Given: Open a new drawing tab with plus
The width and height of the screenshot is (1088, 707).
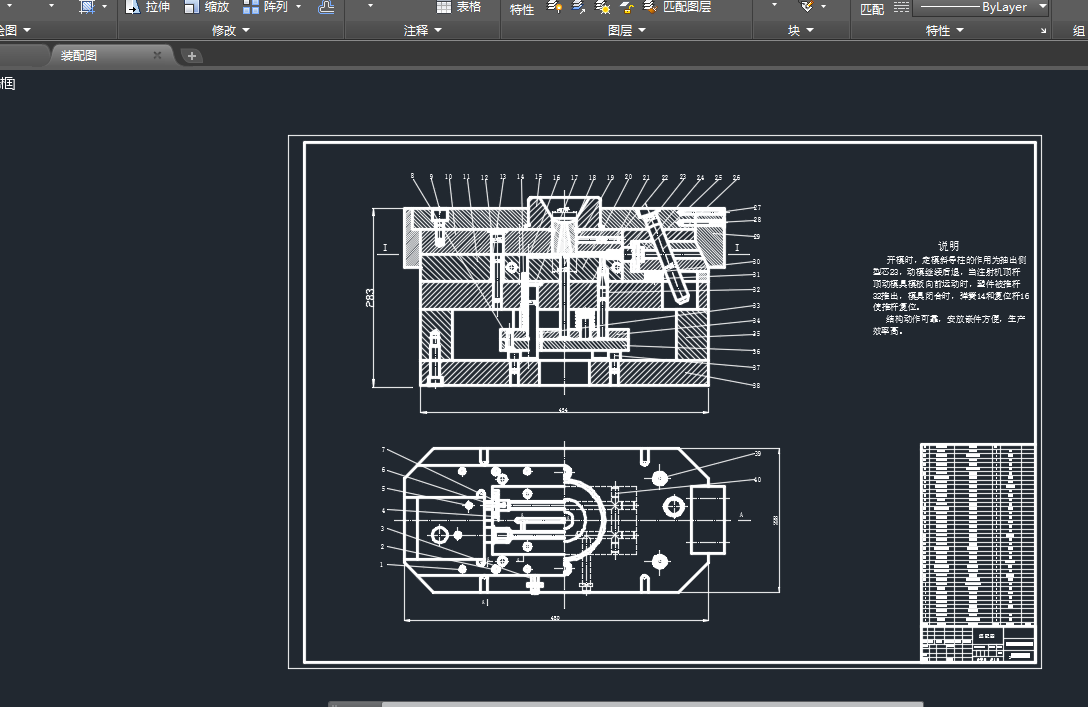Looking at the screenshot, I should pos(192,56).
